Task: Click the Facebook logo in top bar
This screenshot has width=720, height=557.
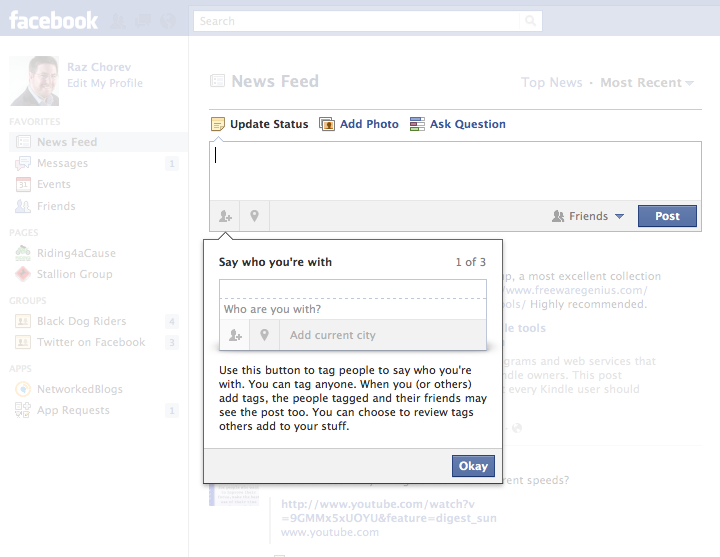Action: (54, 20)
